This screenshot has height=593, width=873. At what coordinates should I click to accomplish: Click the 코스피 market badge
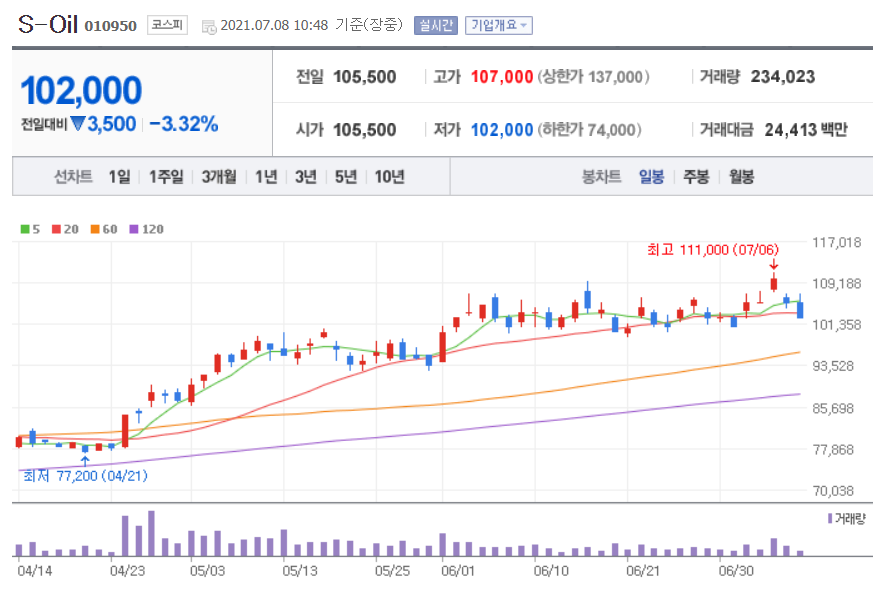[x=167, y=25]
